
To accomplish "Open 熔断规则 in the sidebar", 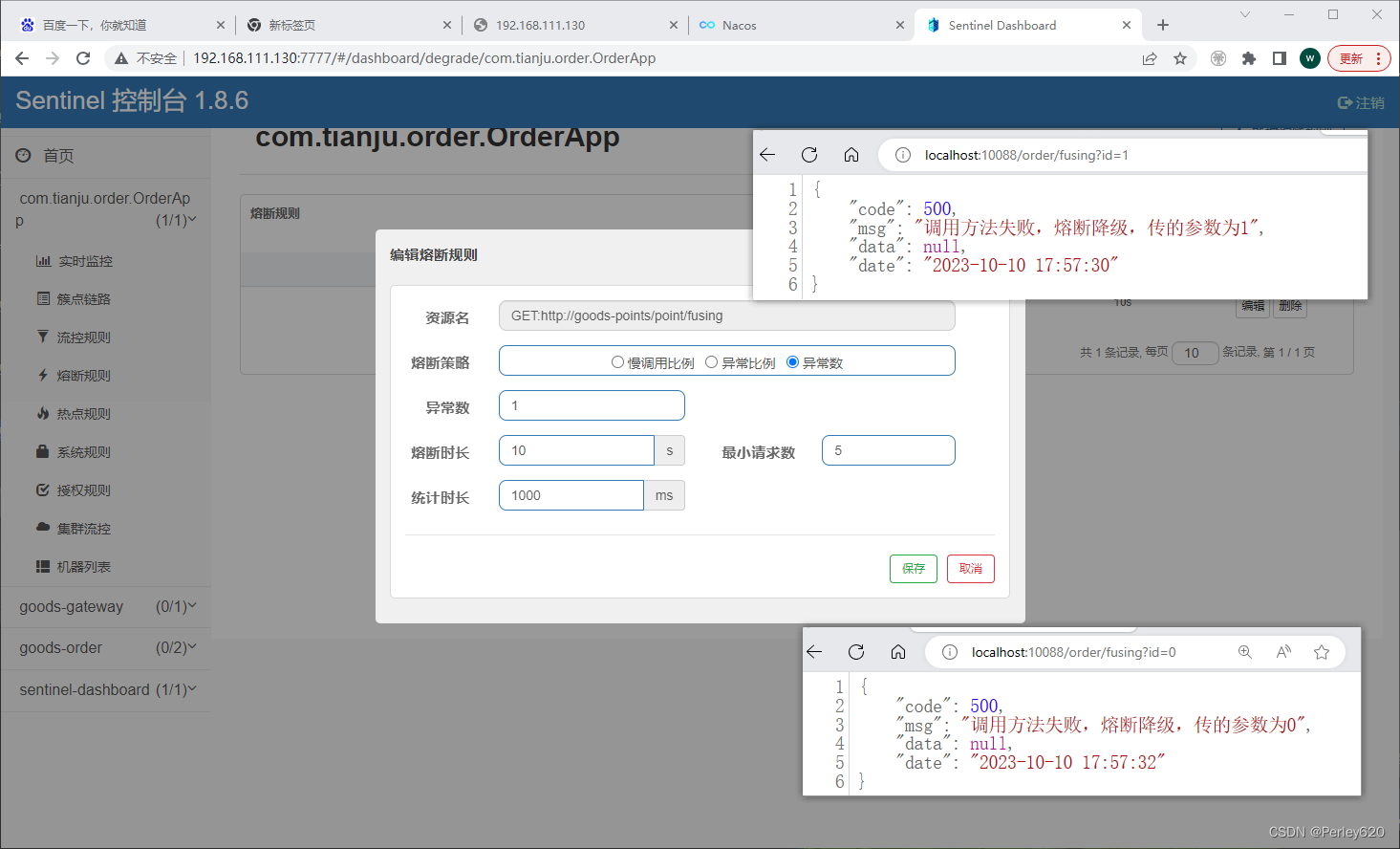I will coord(74,376).
